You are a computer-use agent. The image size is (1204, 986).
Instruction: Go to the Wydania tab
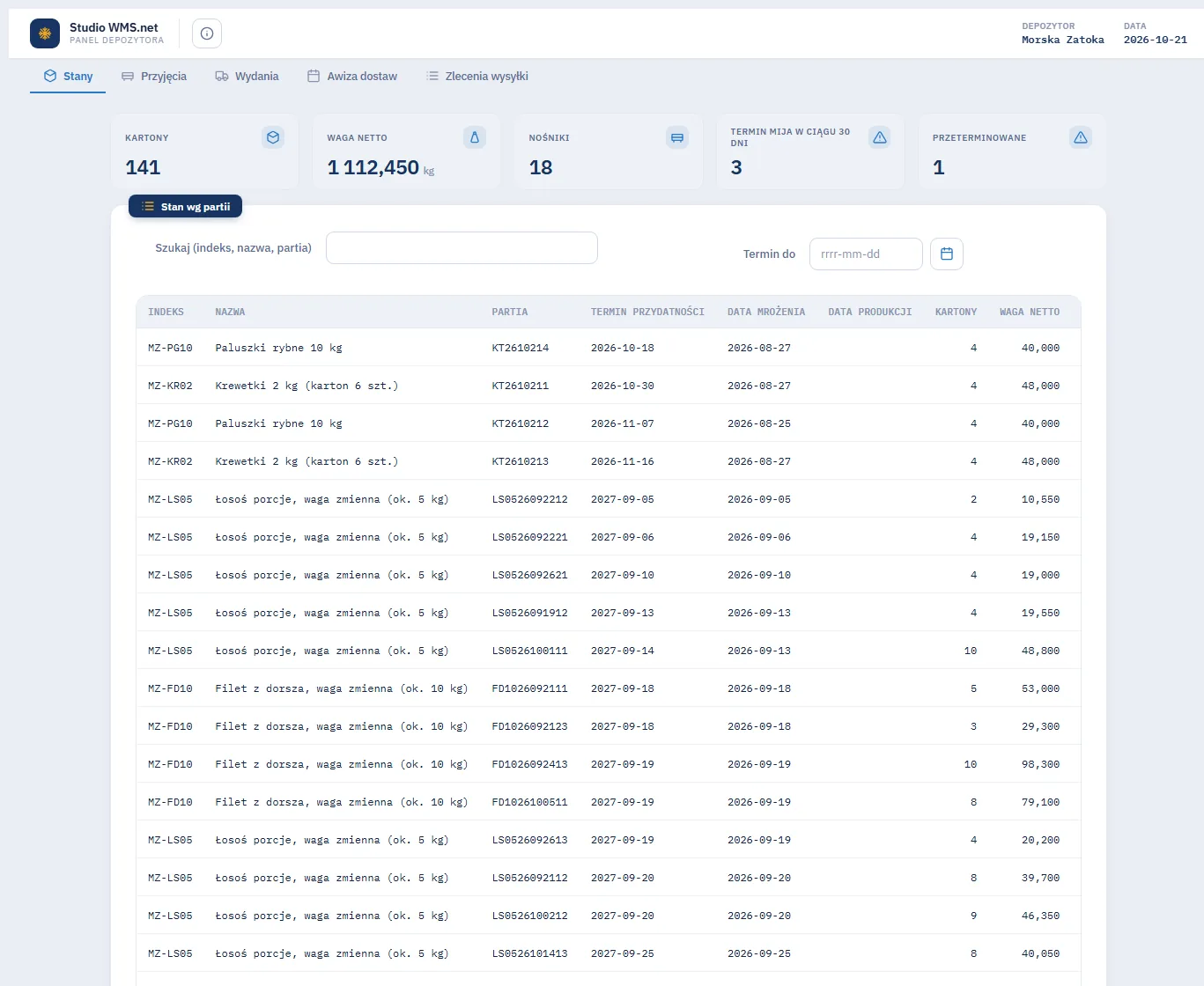tap(247, 77)
